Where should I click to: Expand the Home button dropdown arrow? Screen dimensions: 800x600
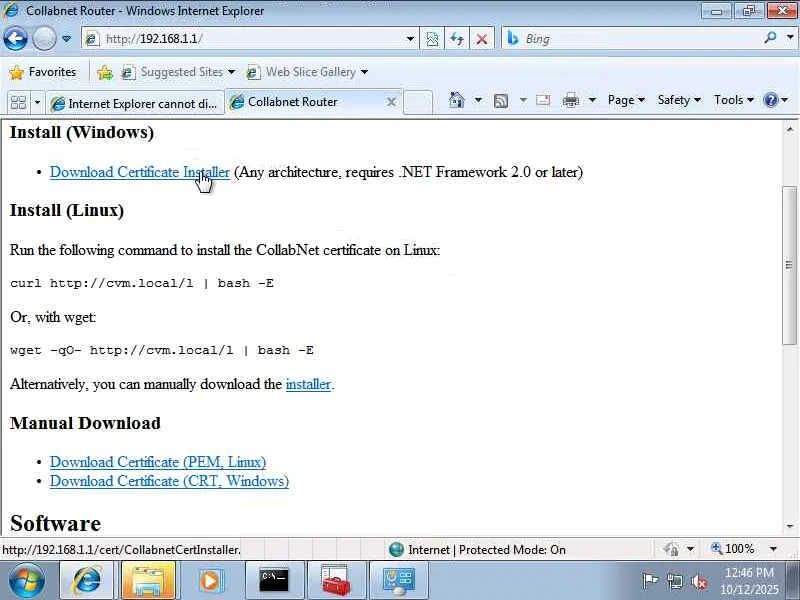point(478,100)
